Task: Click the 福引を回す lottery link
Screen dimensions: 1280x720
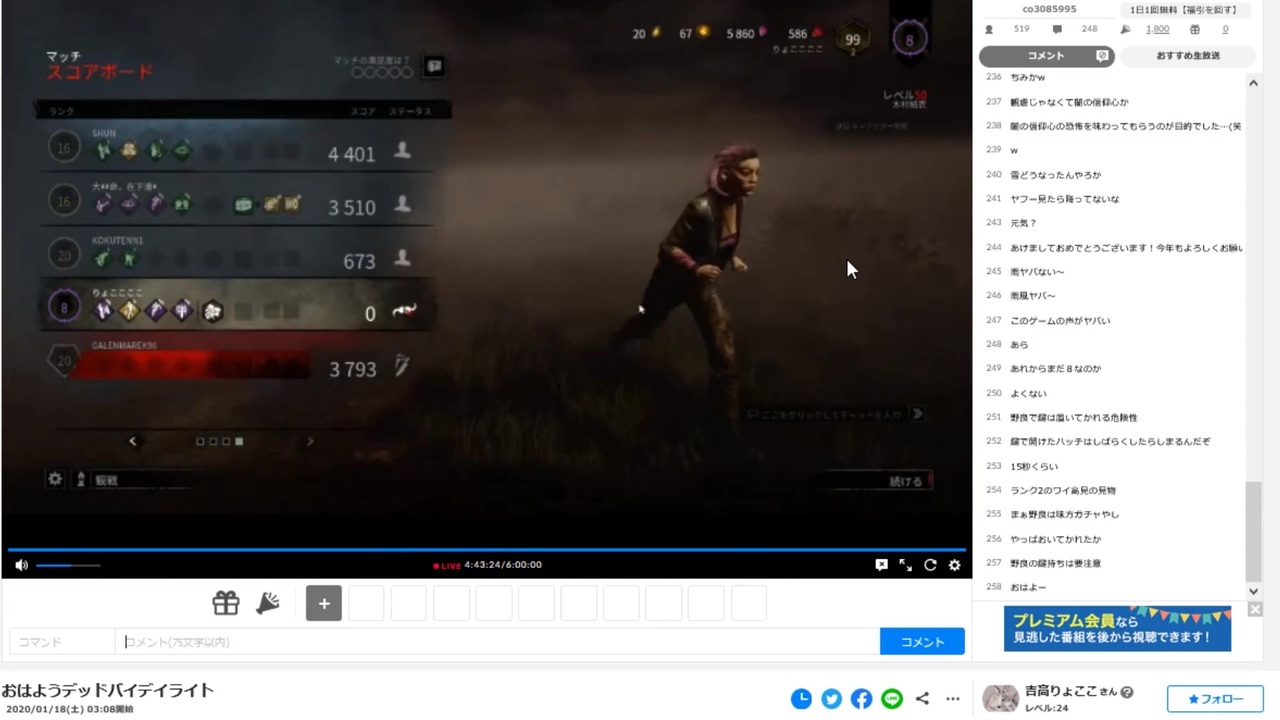Action: pos(1184,10)
